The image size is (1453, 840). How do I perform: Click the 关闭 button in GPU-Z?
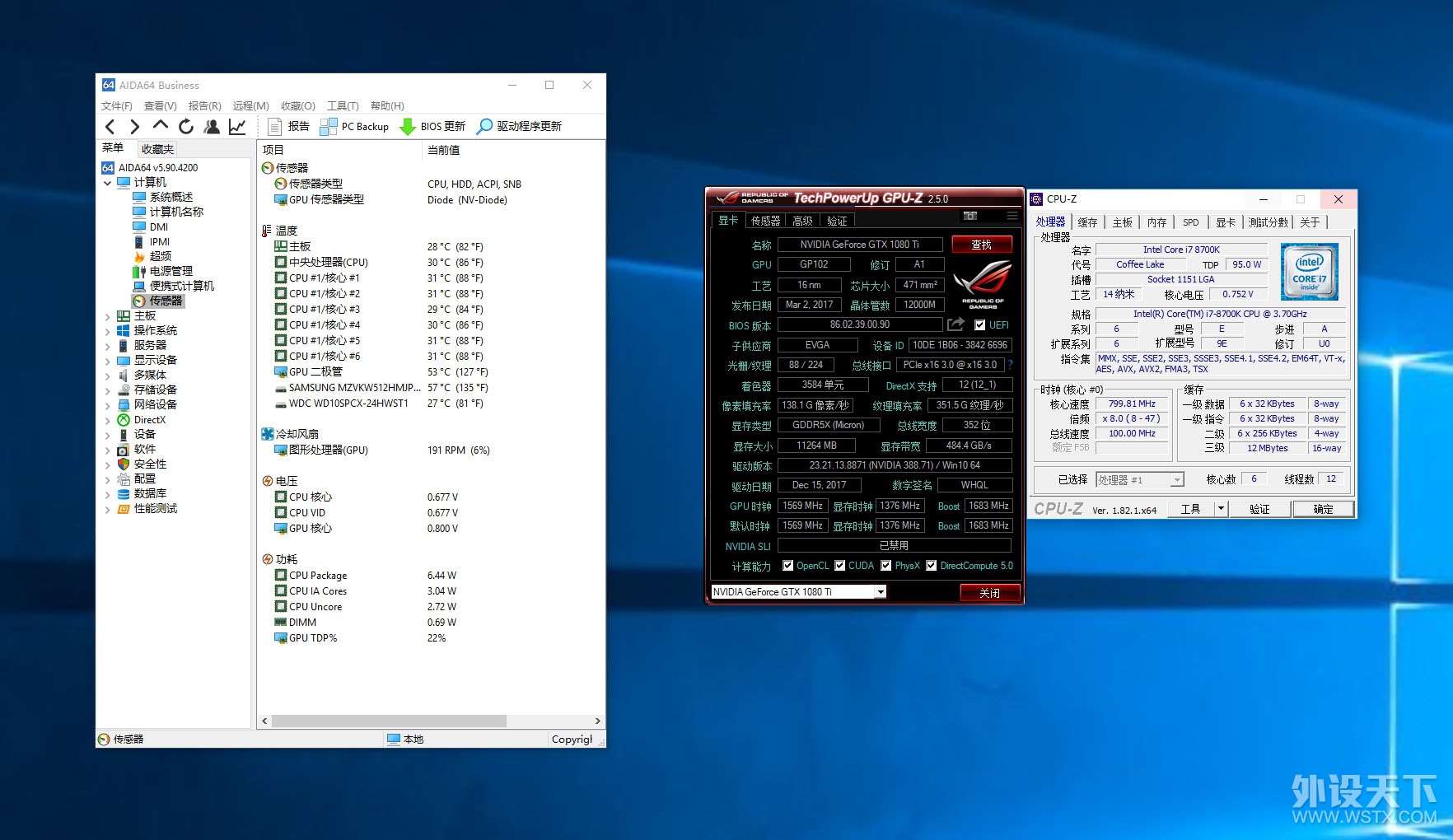pyautogui.click(x=990, y=593)
